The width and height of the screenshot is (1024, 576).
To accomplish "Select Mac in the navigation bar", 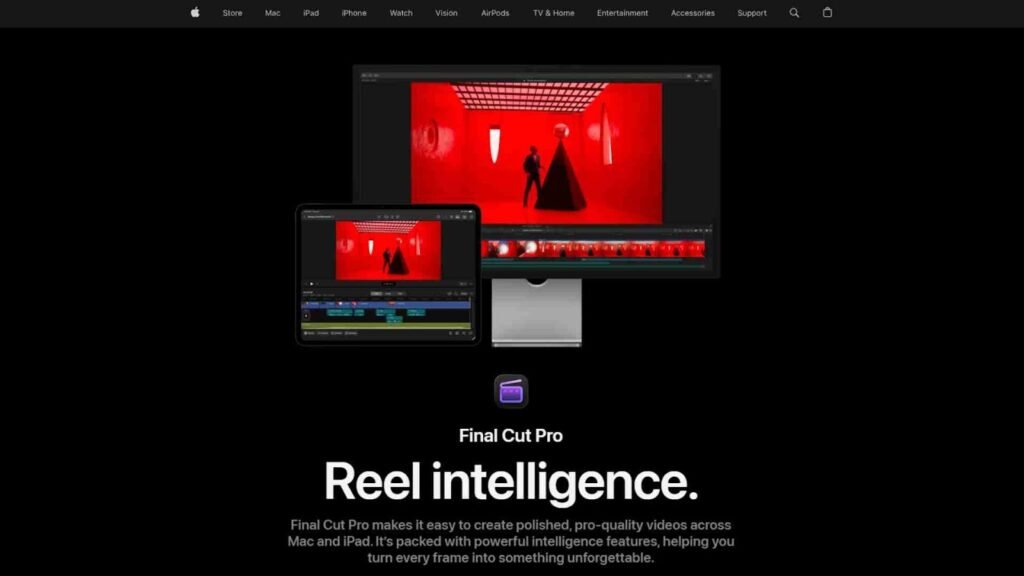I will tap(272, 13).
